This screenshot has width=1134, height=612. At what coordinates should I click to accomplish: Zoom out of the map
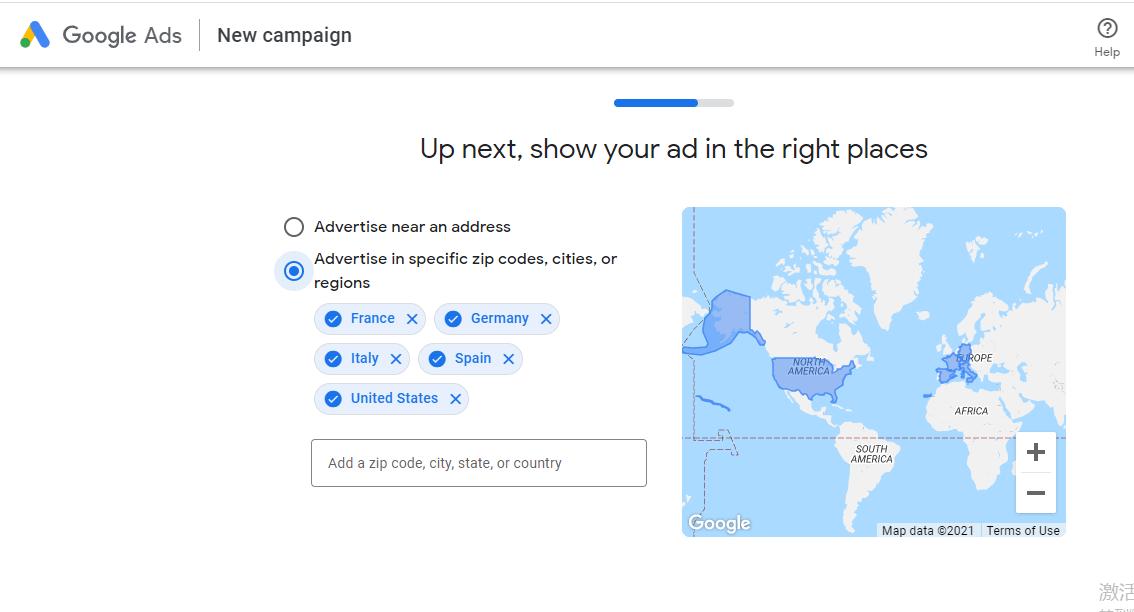click(x=1035, y=493)
